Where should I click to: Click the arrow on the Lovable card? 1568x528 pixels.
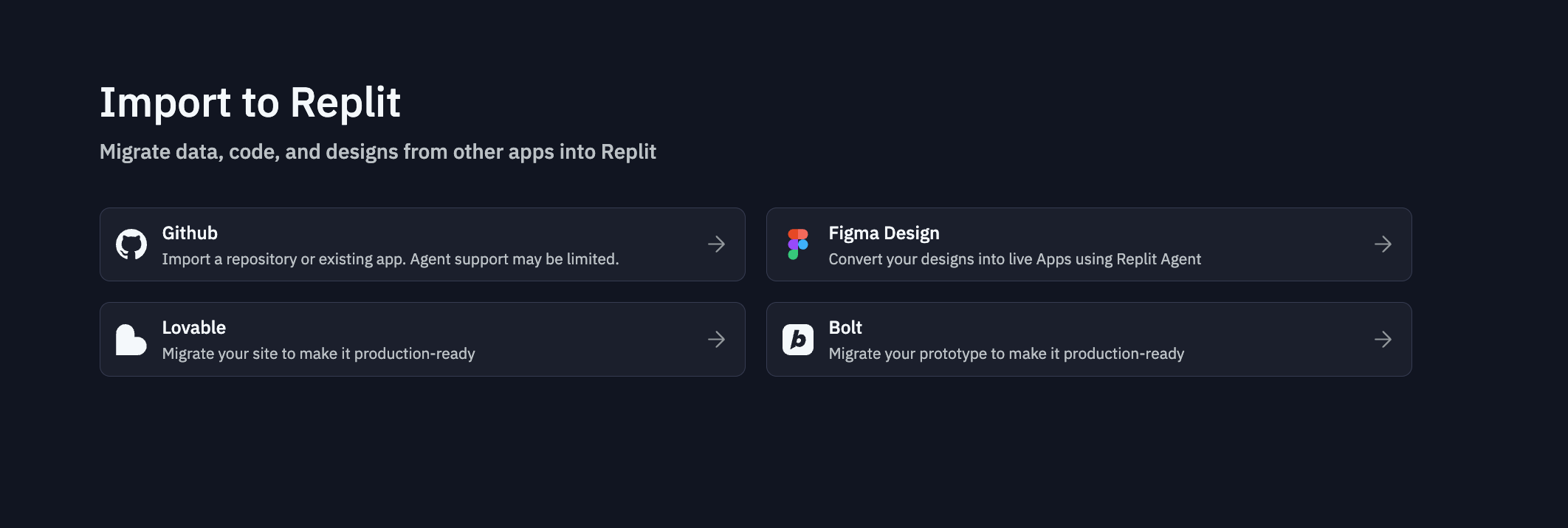717,340
